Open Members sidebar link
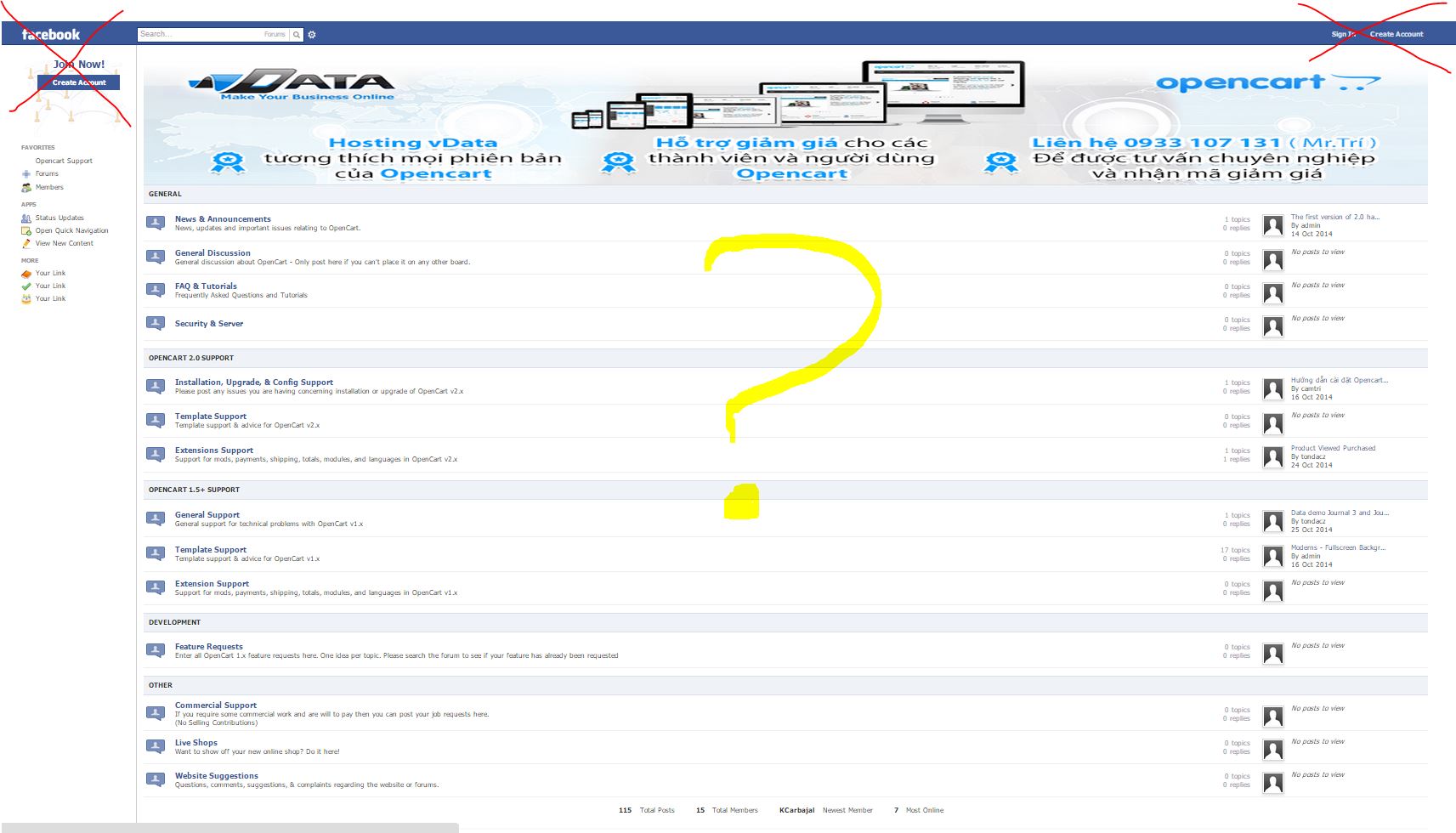The height and width of the screenshot is (833, 1456). [x=49, y=187]
